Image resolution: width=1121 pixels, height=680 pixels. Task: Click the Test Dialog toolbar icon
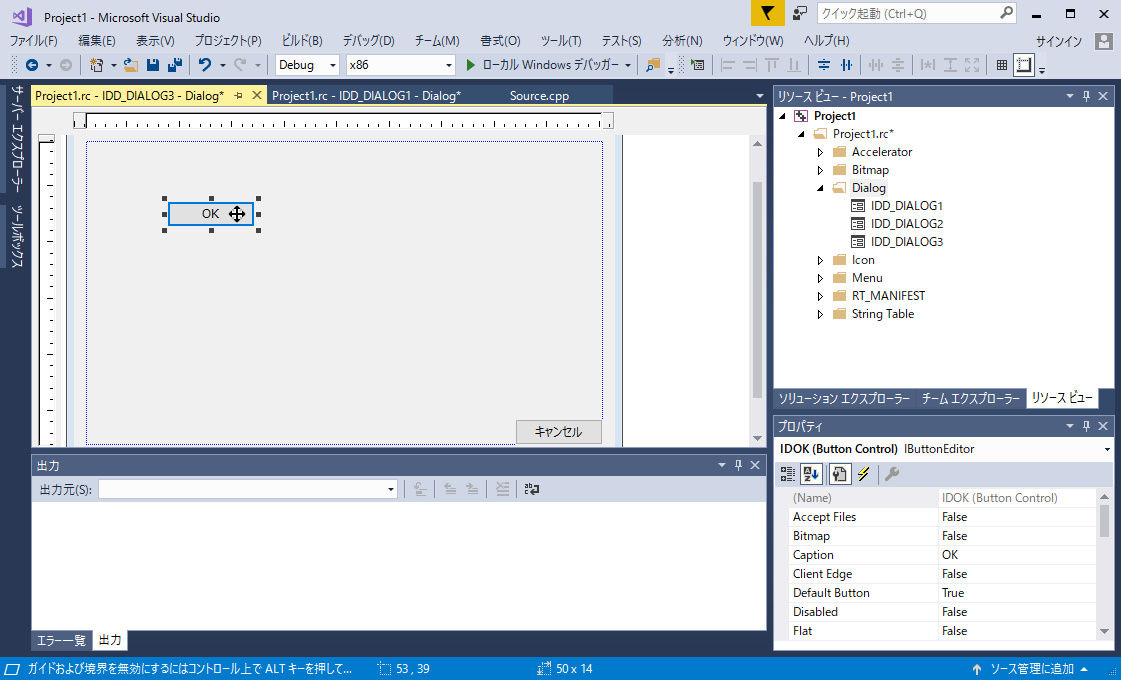[x=697, y=65]
